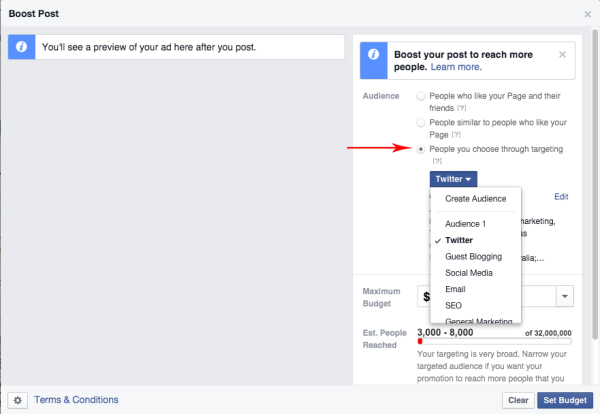Click the blue info icon beside ad preview
The width and height of the screenshot is (600, 414).
coord(21,47)
